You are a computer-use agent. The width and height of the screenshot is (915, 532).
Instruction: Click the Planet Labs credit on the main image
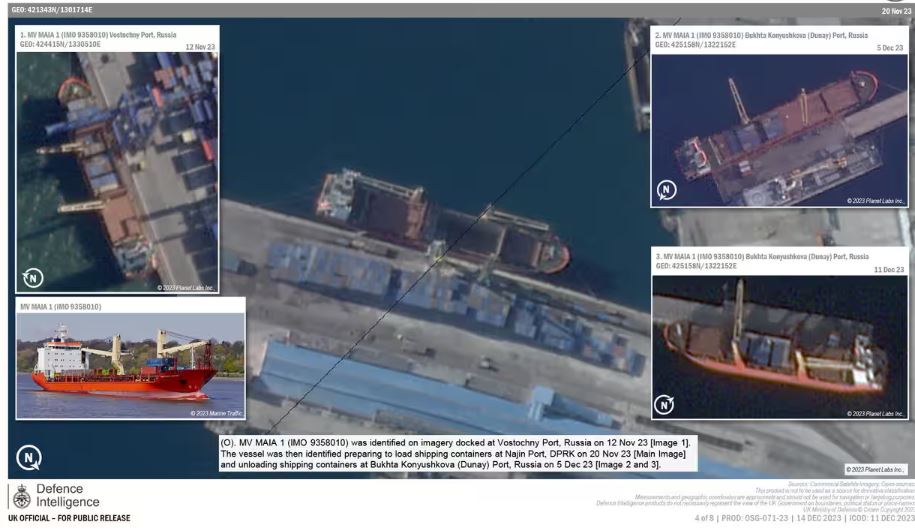875,469
